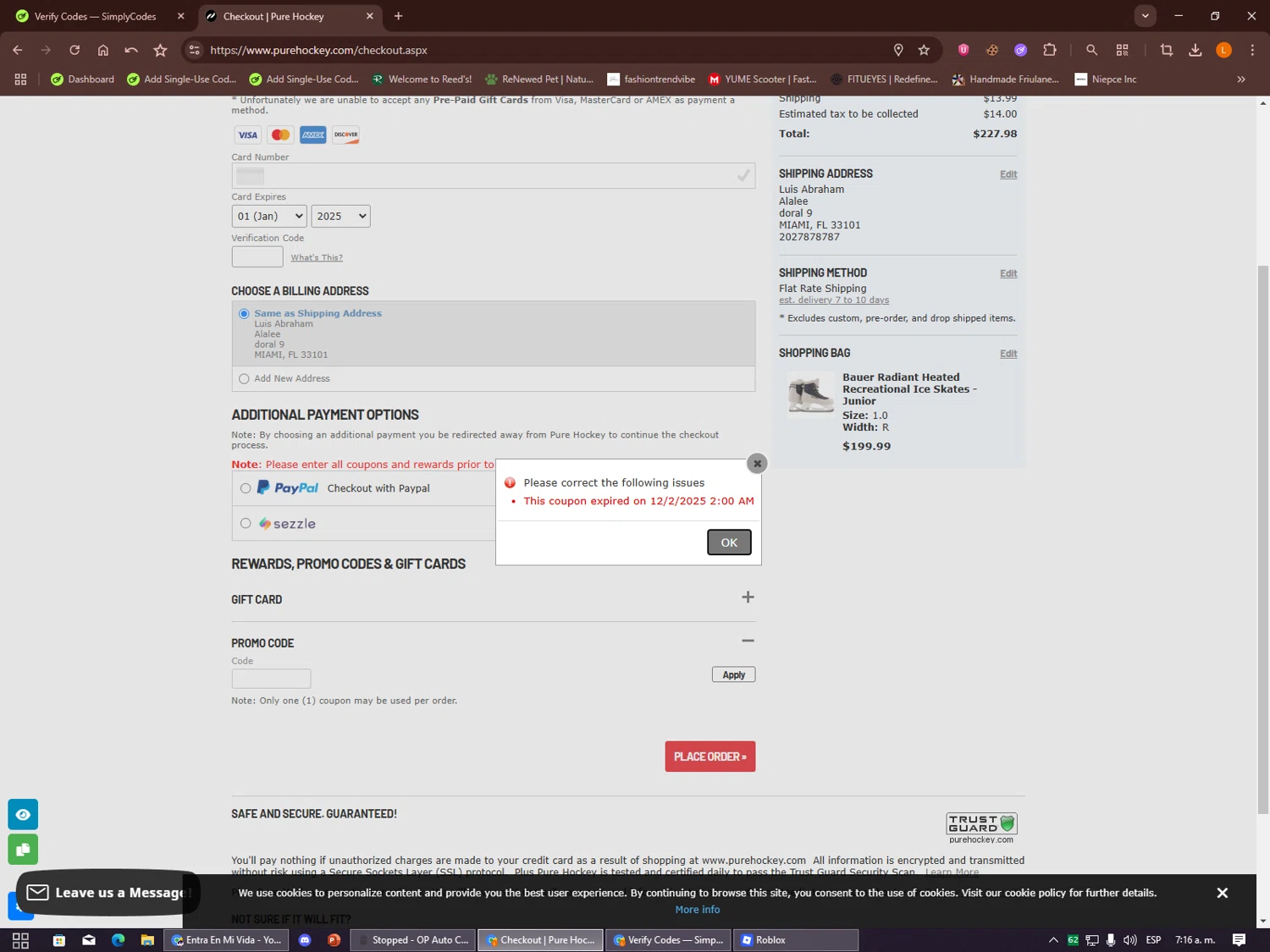Open the system volume icon
The height and width of the screenshot is (952, 1270).
tap(1129, 940)
